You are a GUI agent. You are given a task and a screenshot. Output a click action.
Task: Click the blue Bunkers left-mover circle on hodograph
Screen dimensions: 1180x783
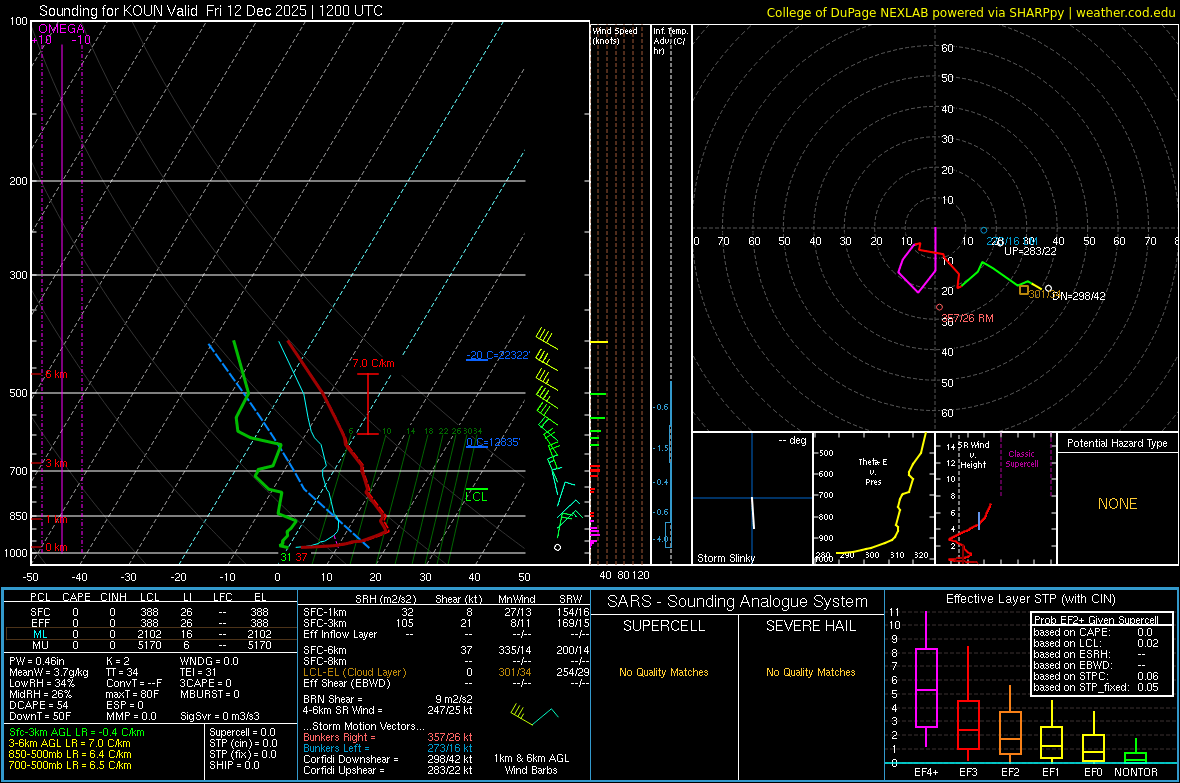984,230
